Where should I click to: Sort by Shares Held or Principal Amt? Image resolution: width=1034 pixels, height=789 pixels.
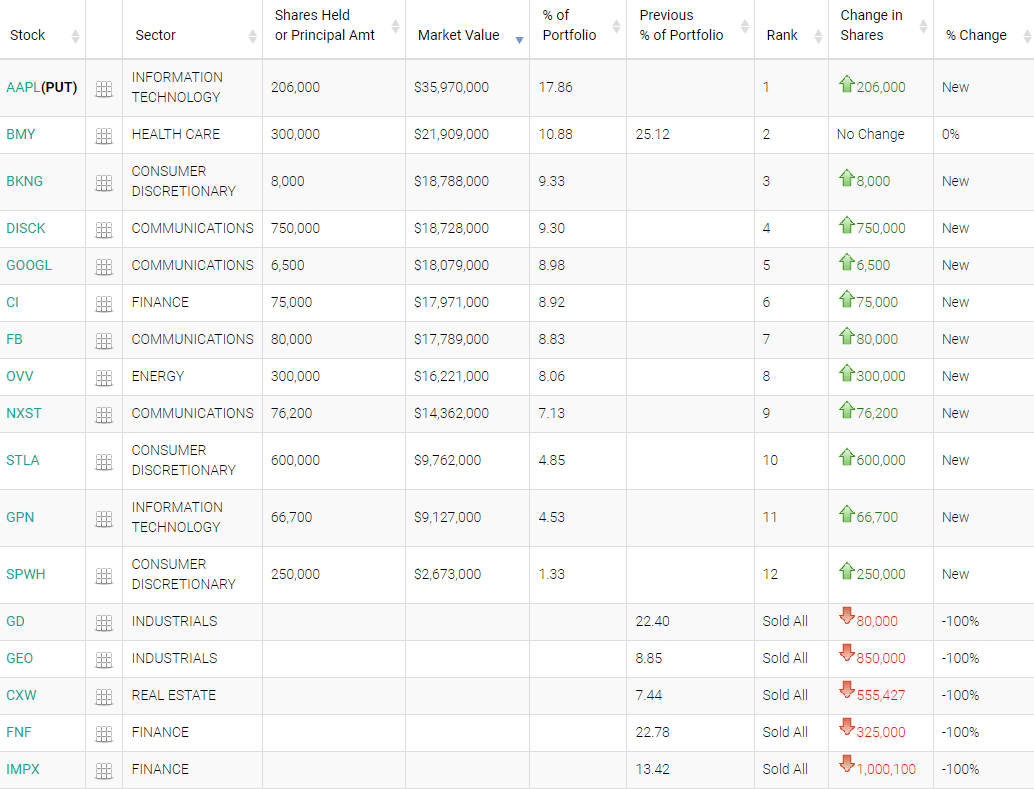(x=325, y=26)
